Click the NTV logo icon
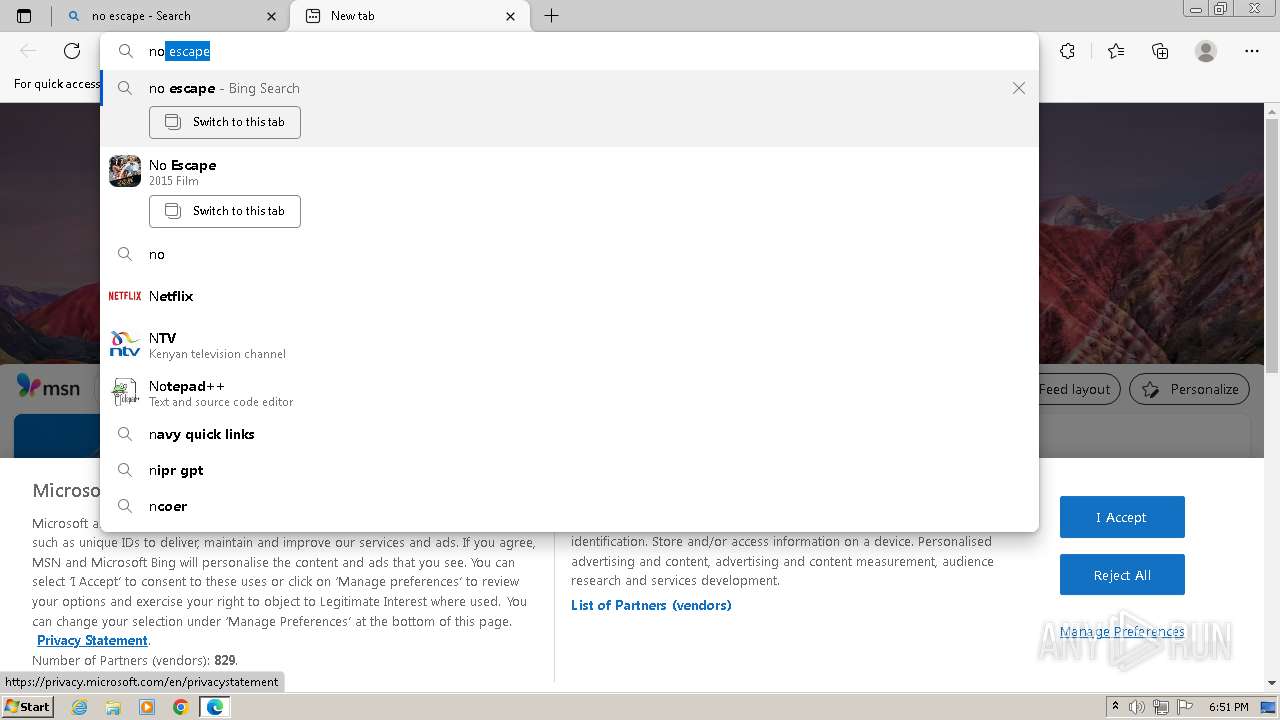This screenshot has height=720, width=1280. pos(125,344)
